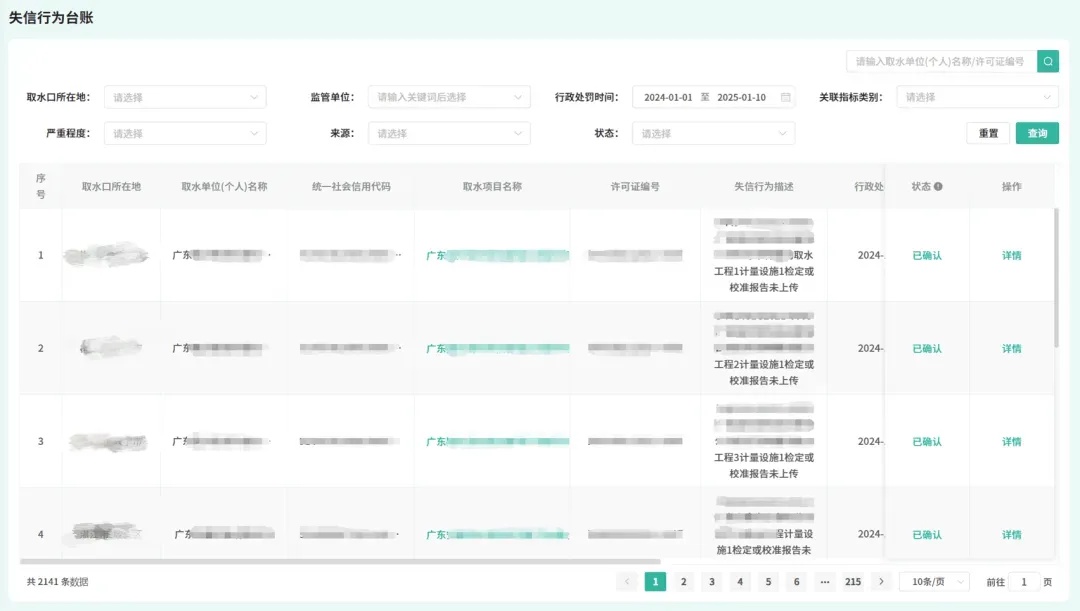Image resolution: width=1080 pixels, height=611 pixels.
Task: Click the 失信行为台账 page title
Action: 51,18
